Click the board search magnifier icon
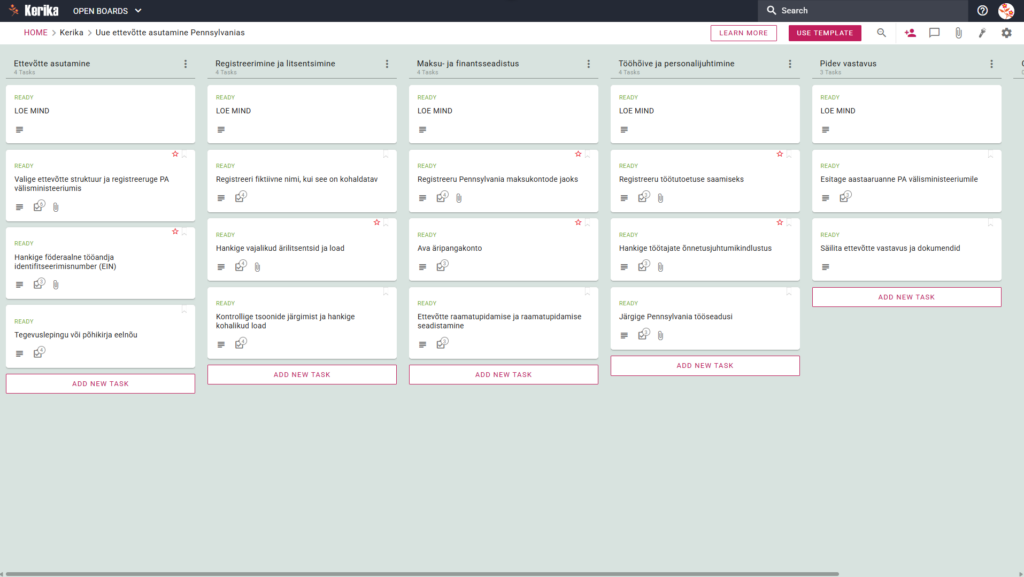 (882, 33)
